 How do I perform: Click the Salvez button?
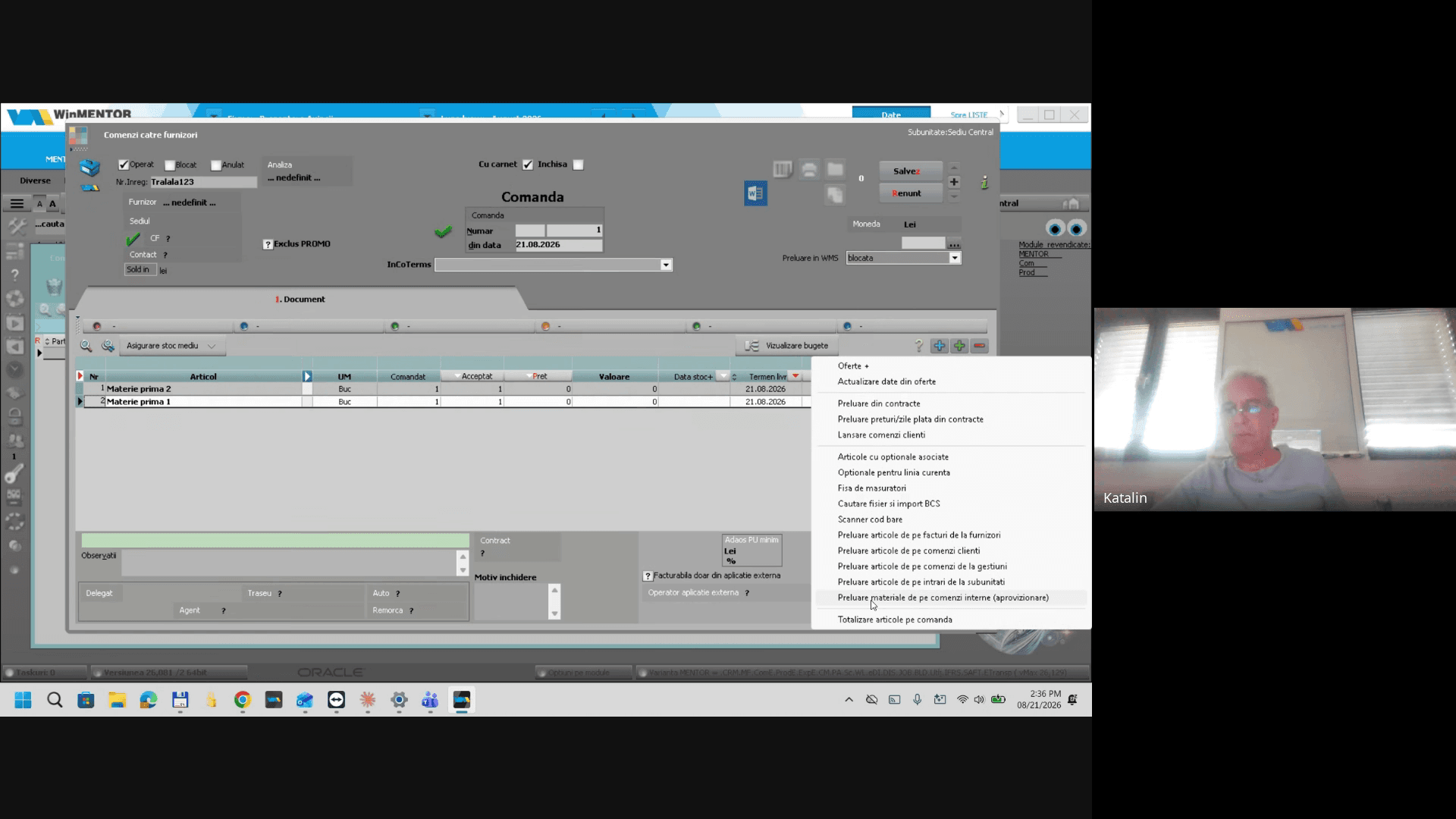click(x=911, y=171)
